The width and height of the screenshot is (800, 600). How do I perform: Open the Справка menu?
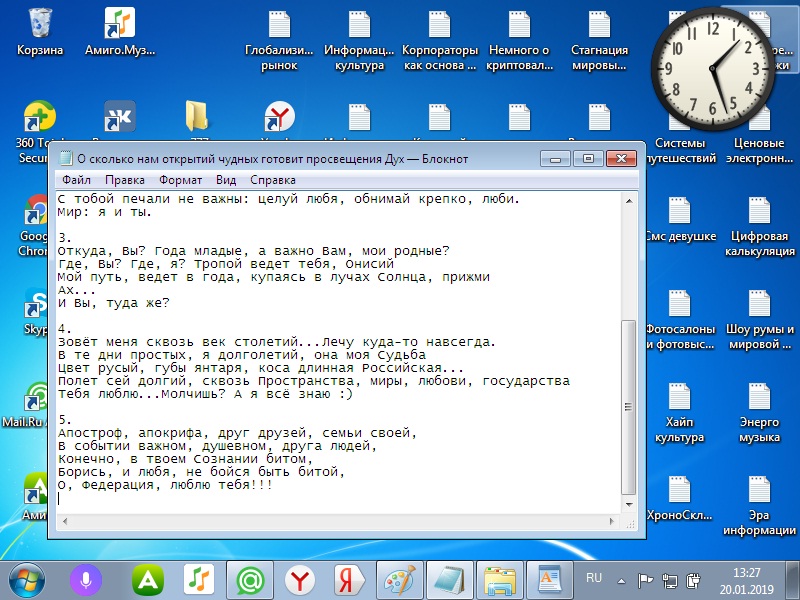click(x=272, y=180)
